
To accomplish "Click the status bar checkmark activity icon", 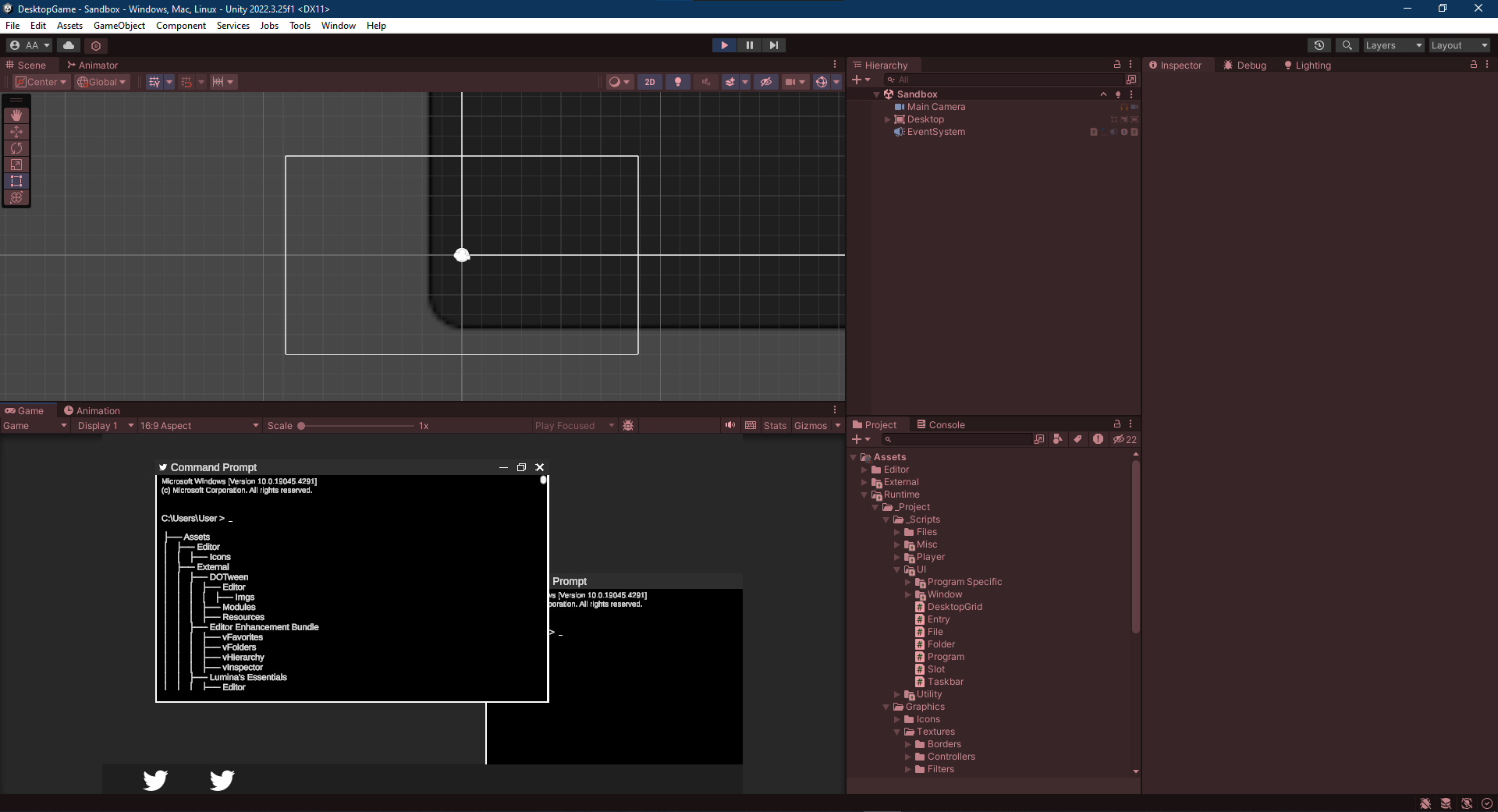I will pyautogui.click(x=1487, y=803).
